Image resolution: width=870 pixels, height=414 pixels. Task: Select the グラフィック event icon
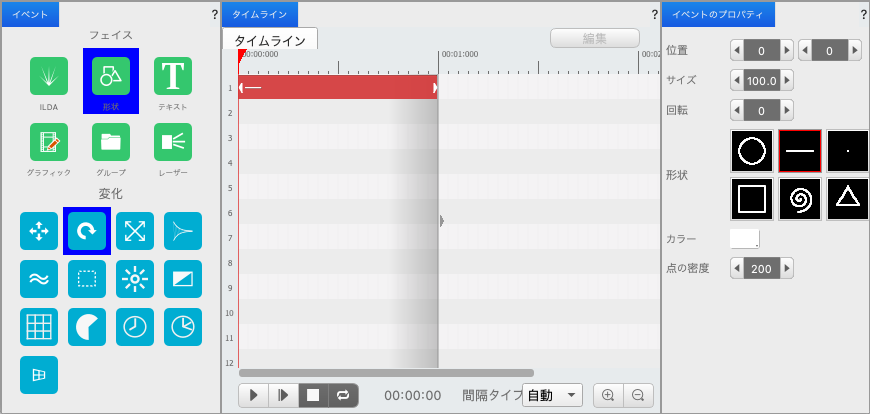pyautogui.click(x=49, y=142)
